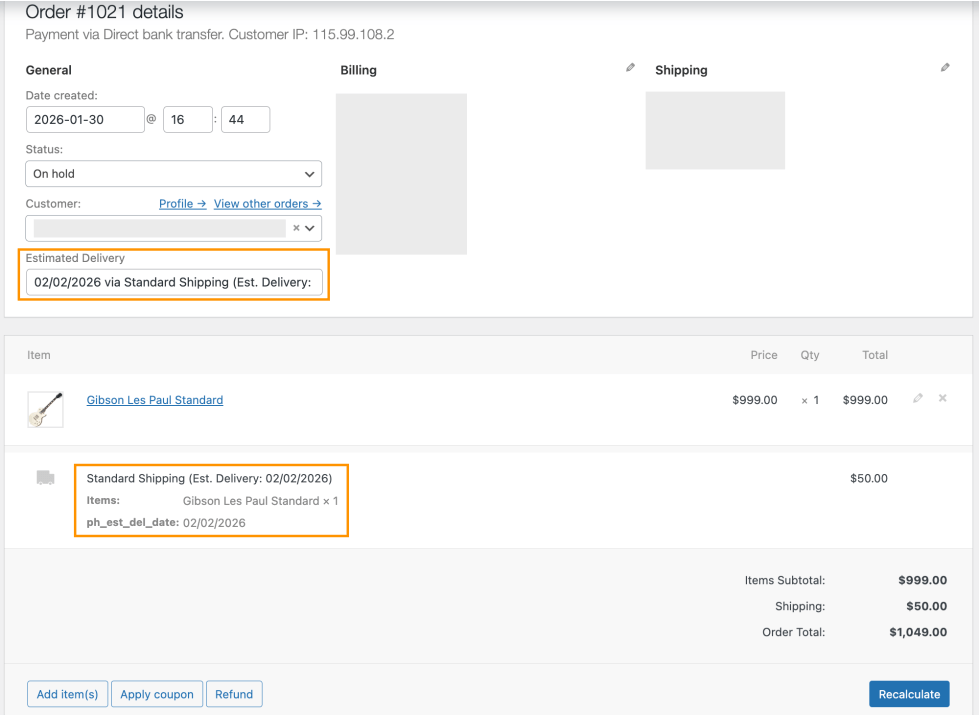The image size is (979, 715).
Task: View other orders for this customer
Action: pos(267,203)
